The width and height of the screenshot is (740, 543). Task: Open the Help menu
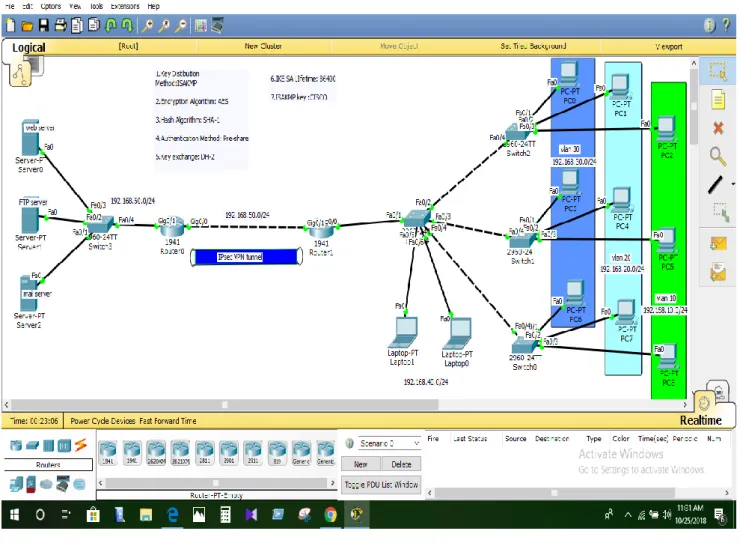(x=153, y=6)
